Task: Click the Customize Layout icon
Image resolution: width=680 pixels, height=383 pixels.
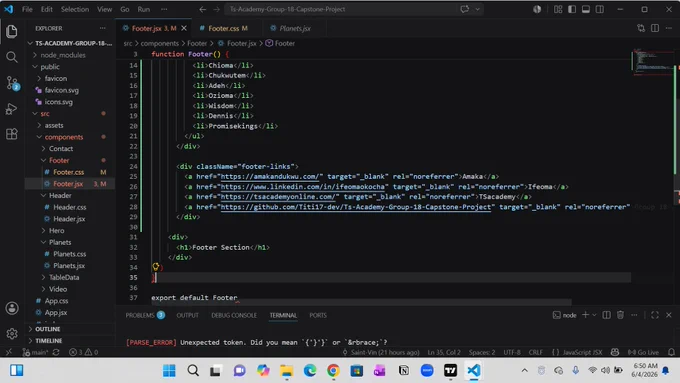Action: [558, 9]
